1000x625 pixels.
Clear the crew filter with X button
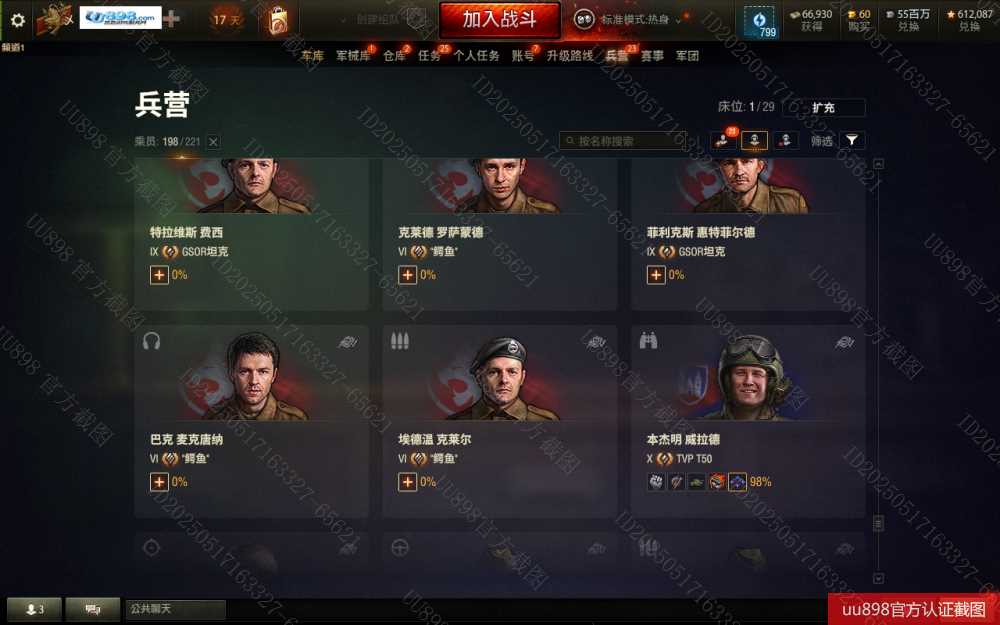(214, 142)
